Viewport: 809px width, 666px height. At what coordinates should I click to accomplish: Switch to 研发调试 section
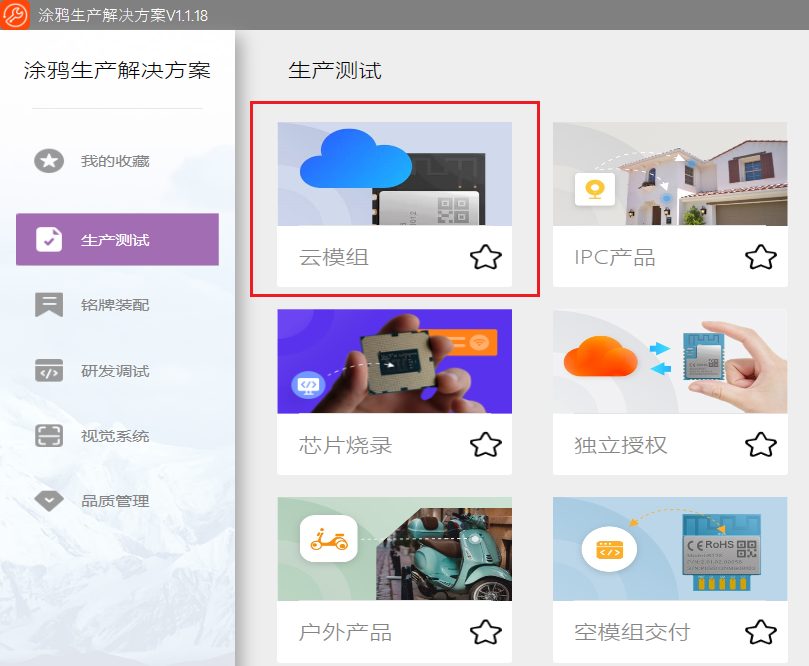click(117, 371)
